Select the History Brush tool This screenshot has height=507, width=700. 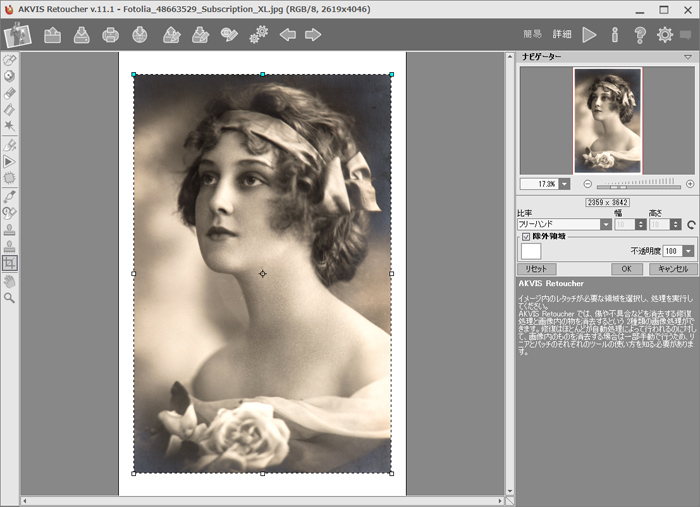(x=9, y=213)
